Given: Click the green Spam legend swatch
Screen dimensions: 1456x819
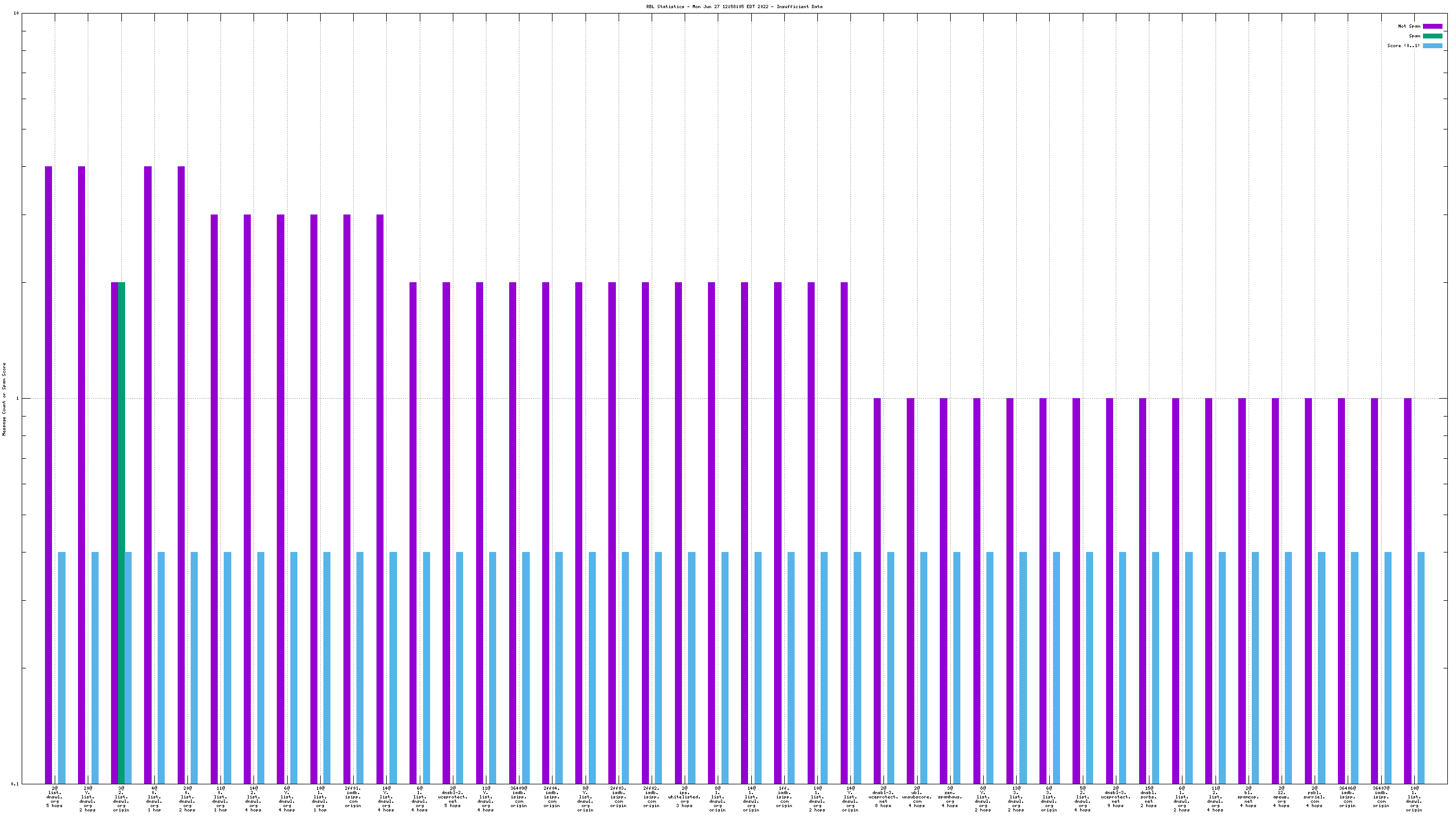Looking at the screenshot, I should (x=1432, y=36).
